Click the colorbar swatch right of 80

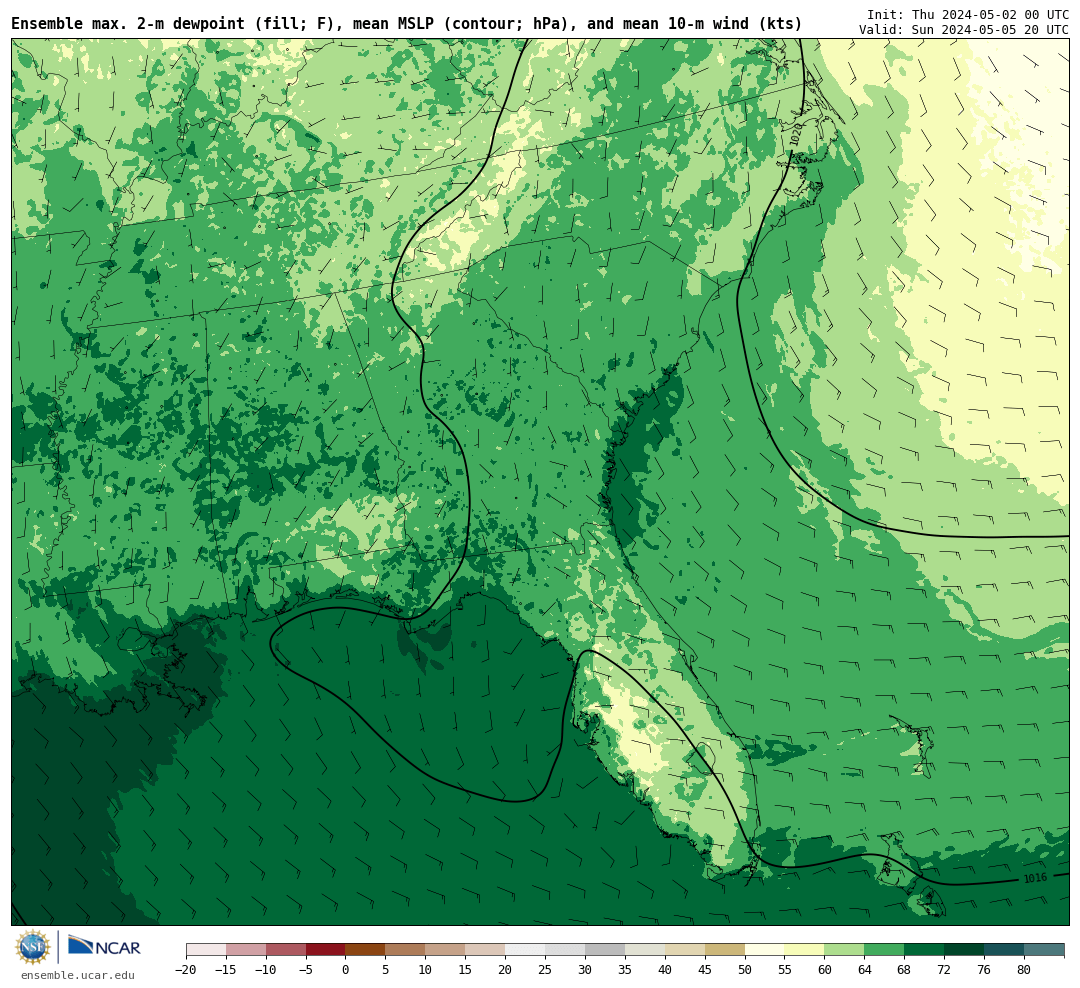[x=1045, y=950]
